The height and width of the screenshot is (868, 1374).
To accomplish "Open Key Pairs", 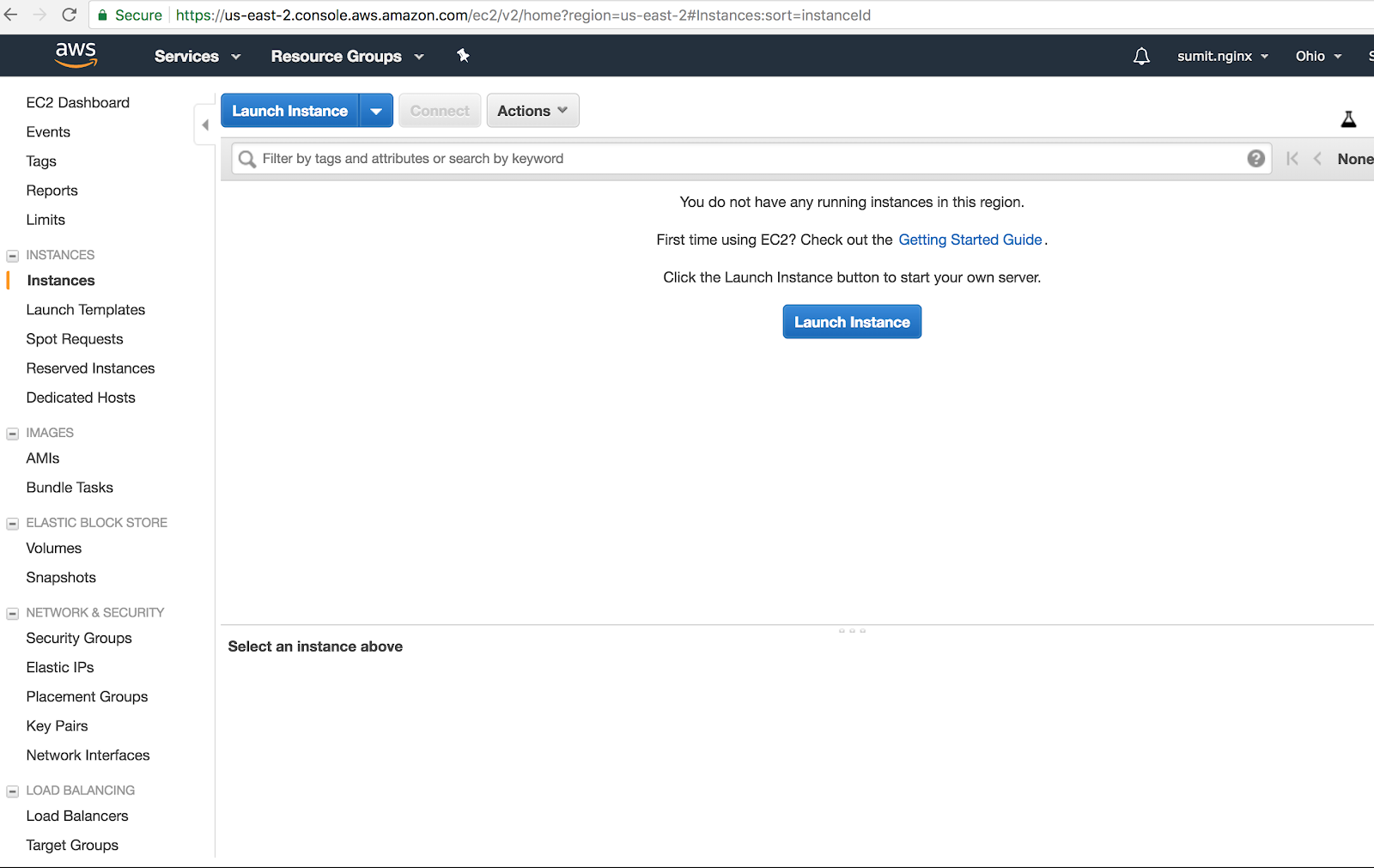I will tap(57, 726).
